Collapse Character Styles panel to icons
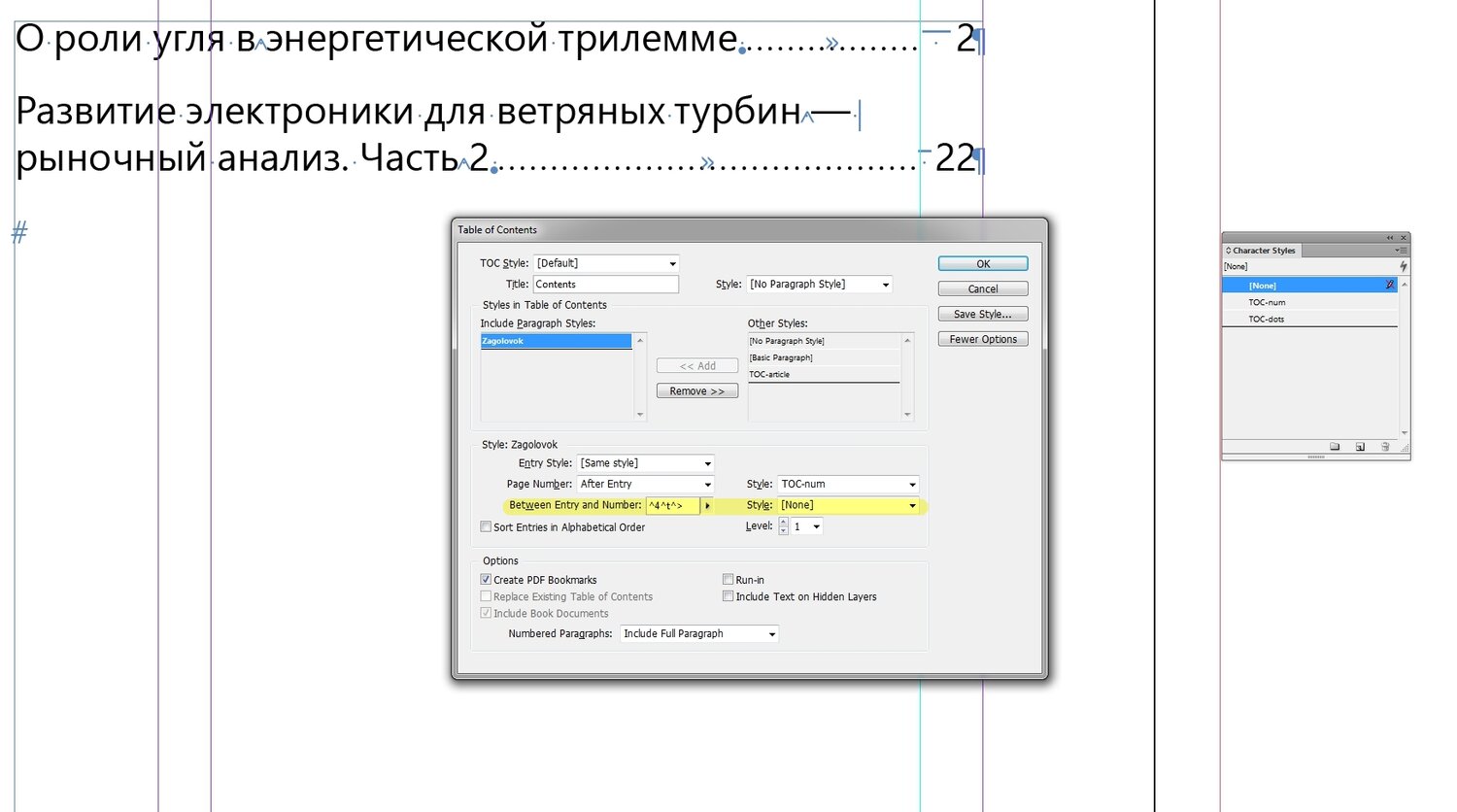The height and width of the screenshot is (812, 1457). click(x=1390, y=238)
